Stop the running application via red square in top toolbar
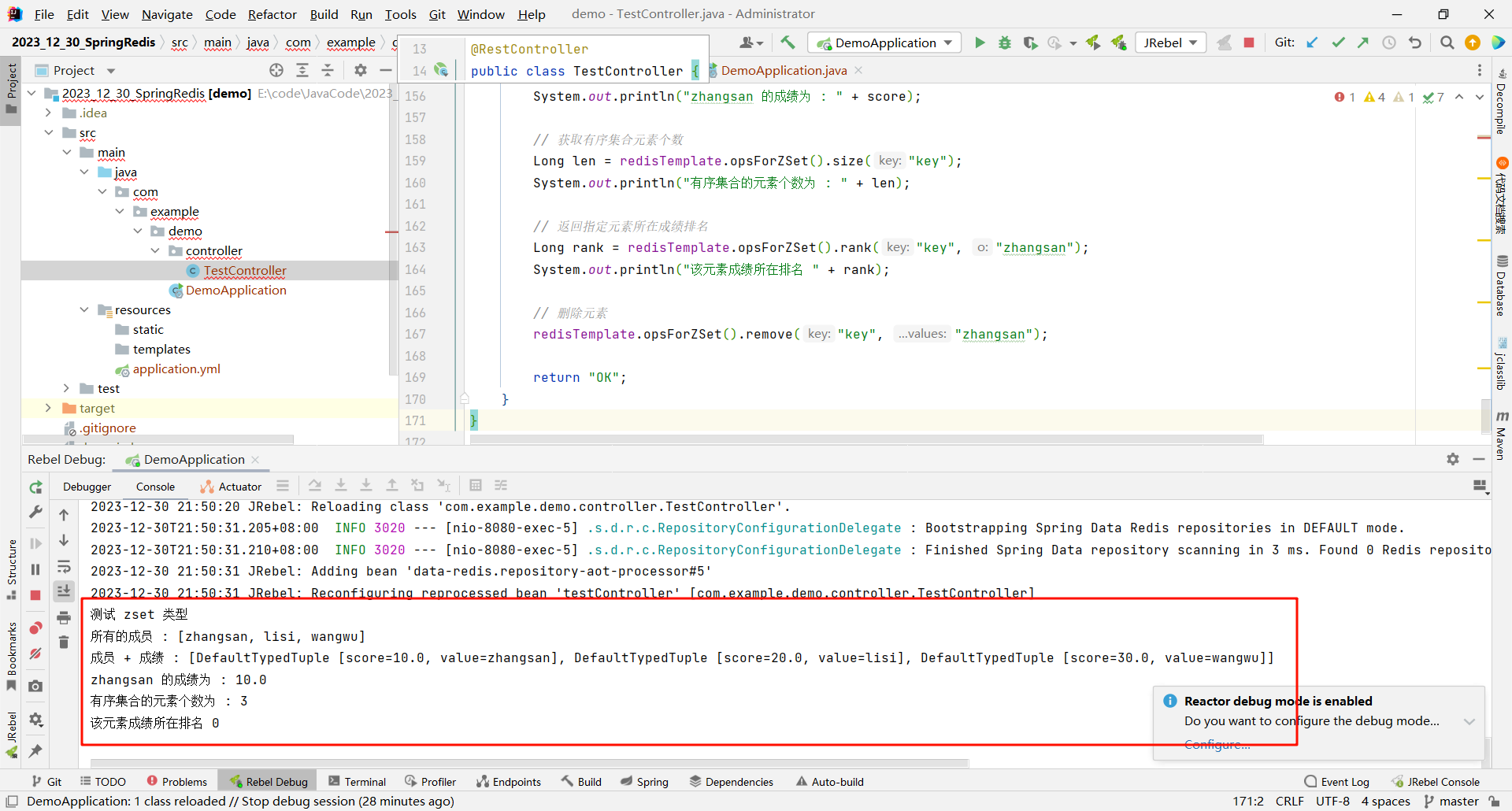Screen dimensions: 1512x811 point(1249,43)
